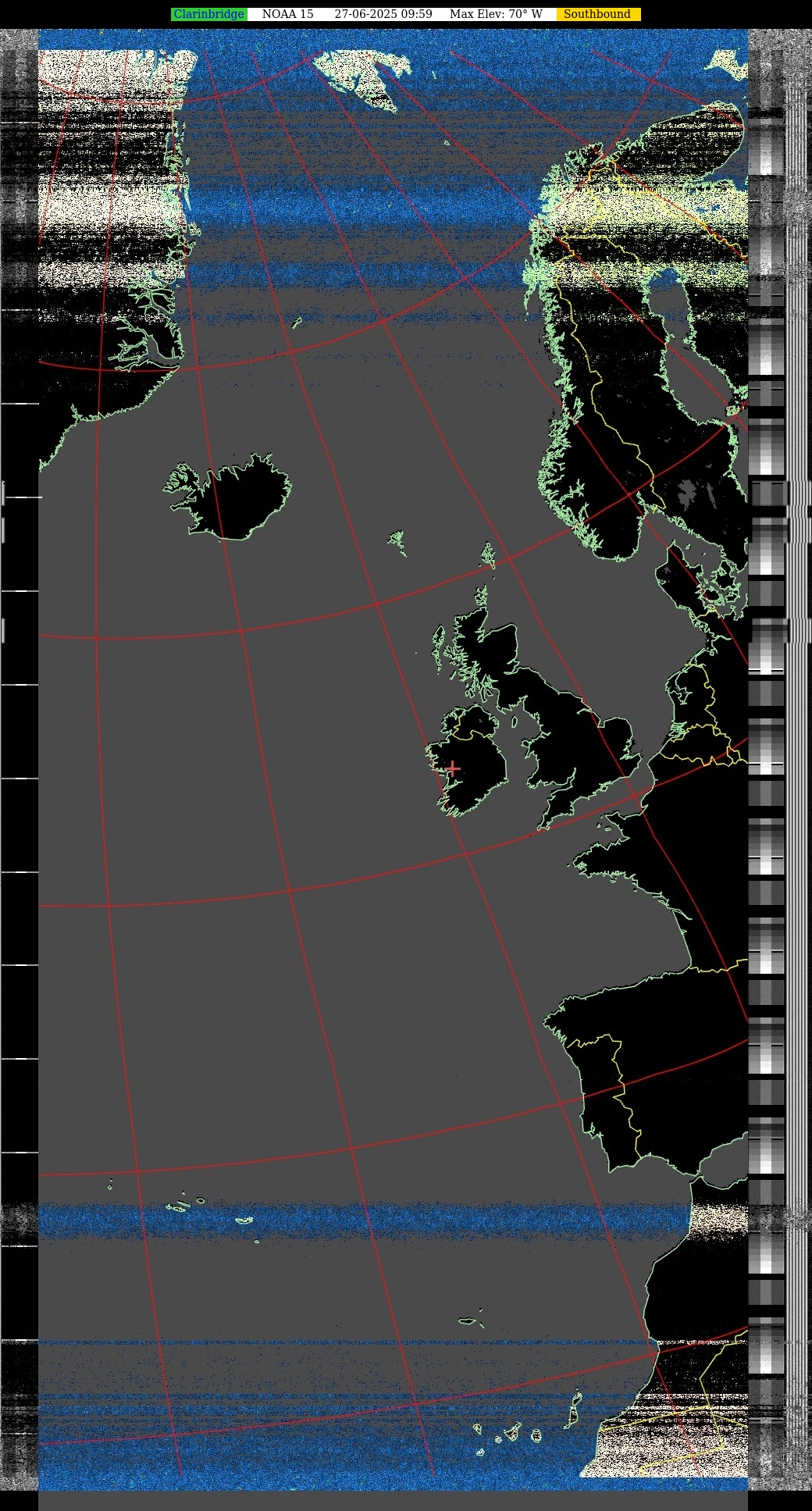Click the green Clarinbridge station label
The image size is (812, 1511).
coord(209,14)
